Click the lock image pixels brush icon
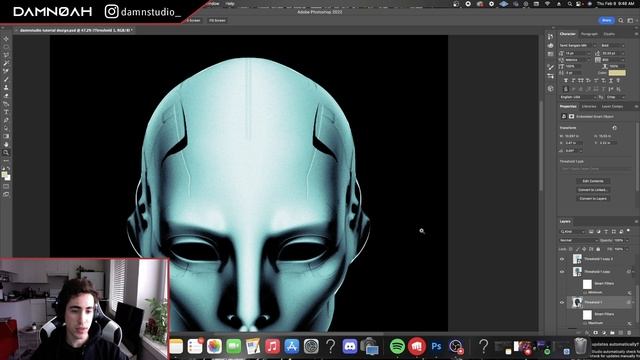 point(577,249)
